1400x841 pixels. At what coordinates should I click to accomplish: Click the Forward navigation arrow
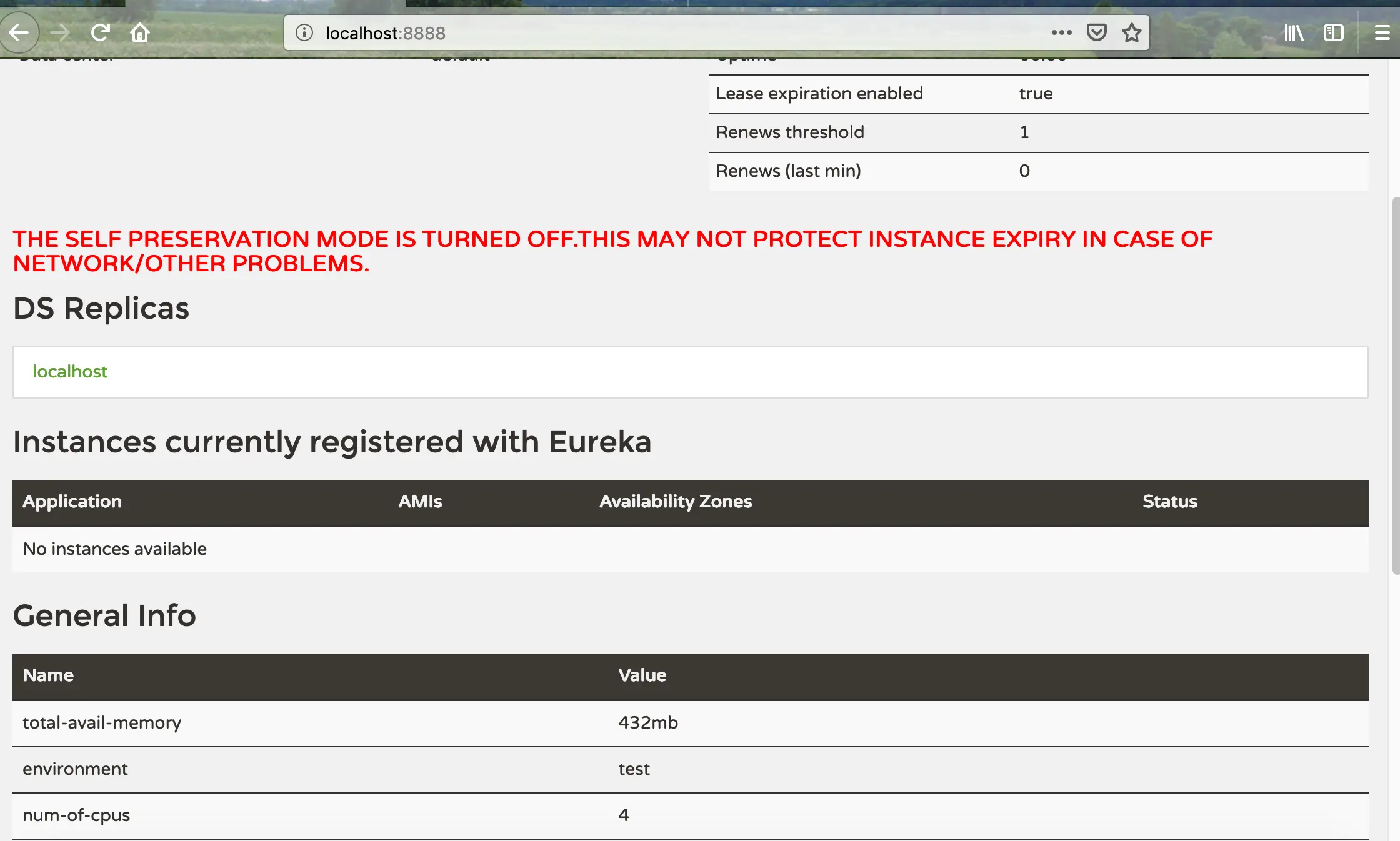pos(60,32)
